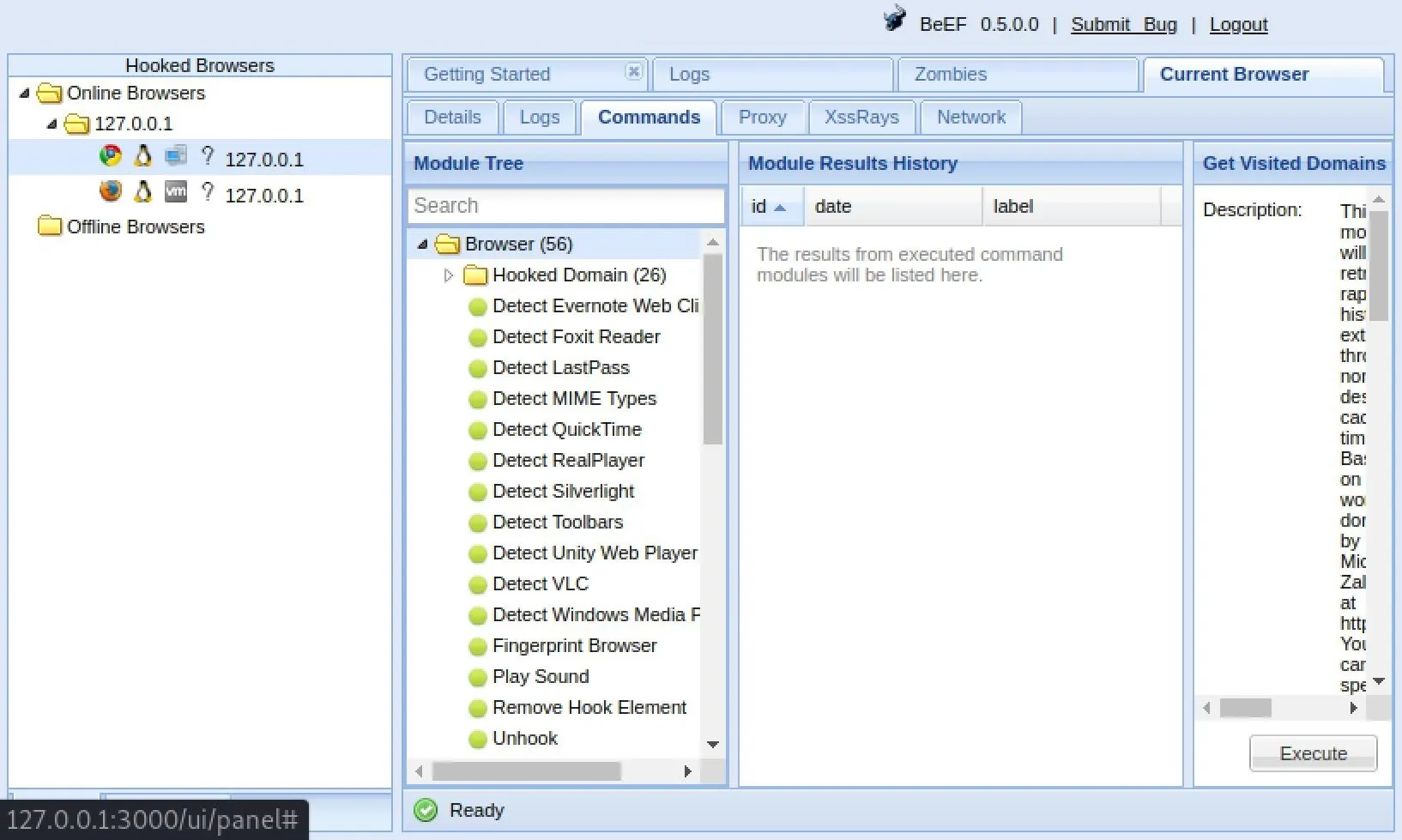The image size is (1402, 840).
Task: Click the Linux penguin icon in Chrome row
Action: tap(143, 156)
